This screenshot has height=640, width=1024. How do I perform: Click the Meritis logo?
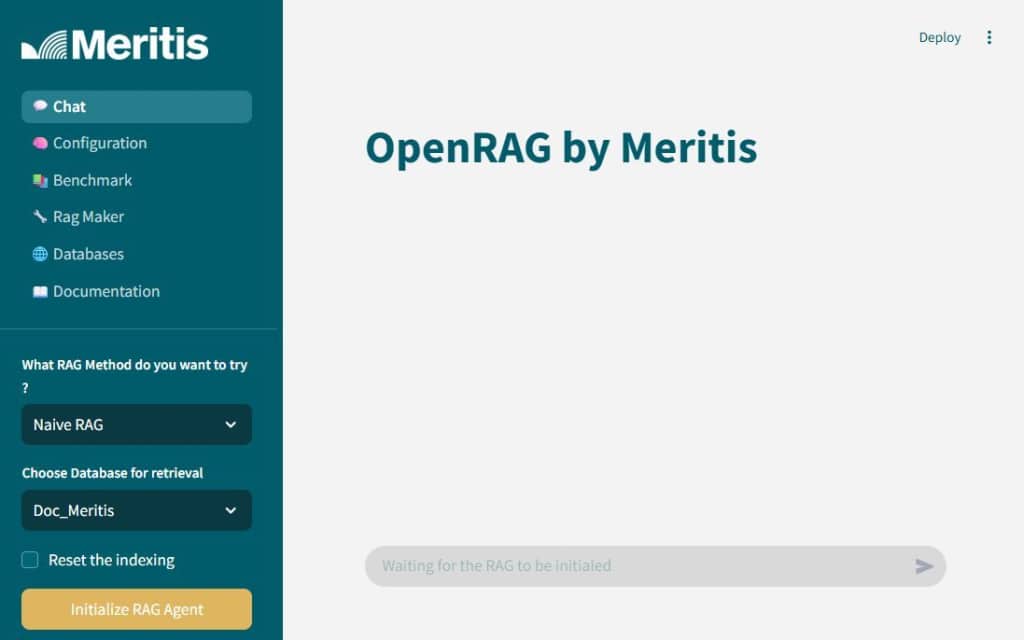click(115, 44)
